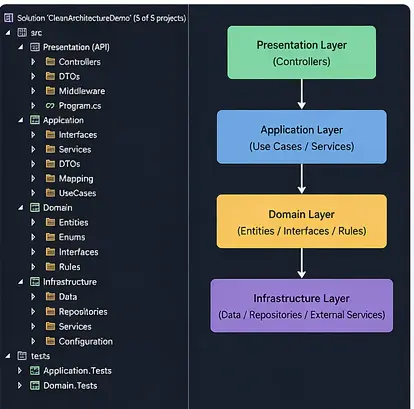Select the 'Infrastructure' project label
The image size is (414, 409).
coord(70,282)
